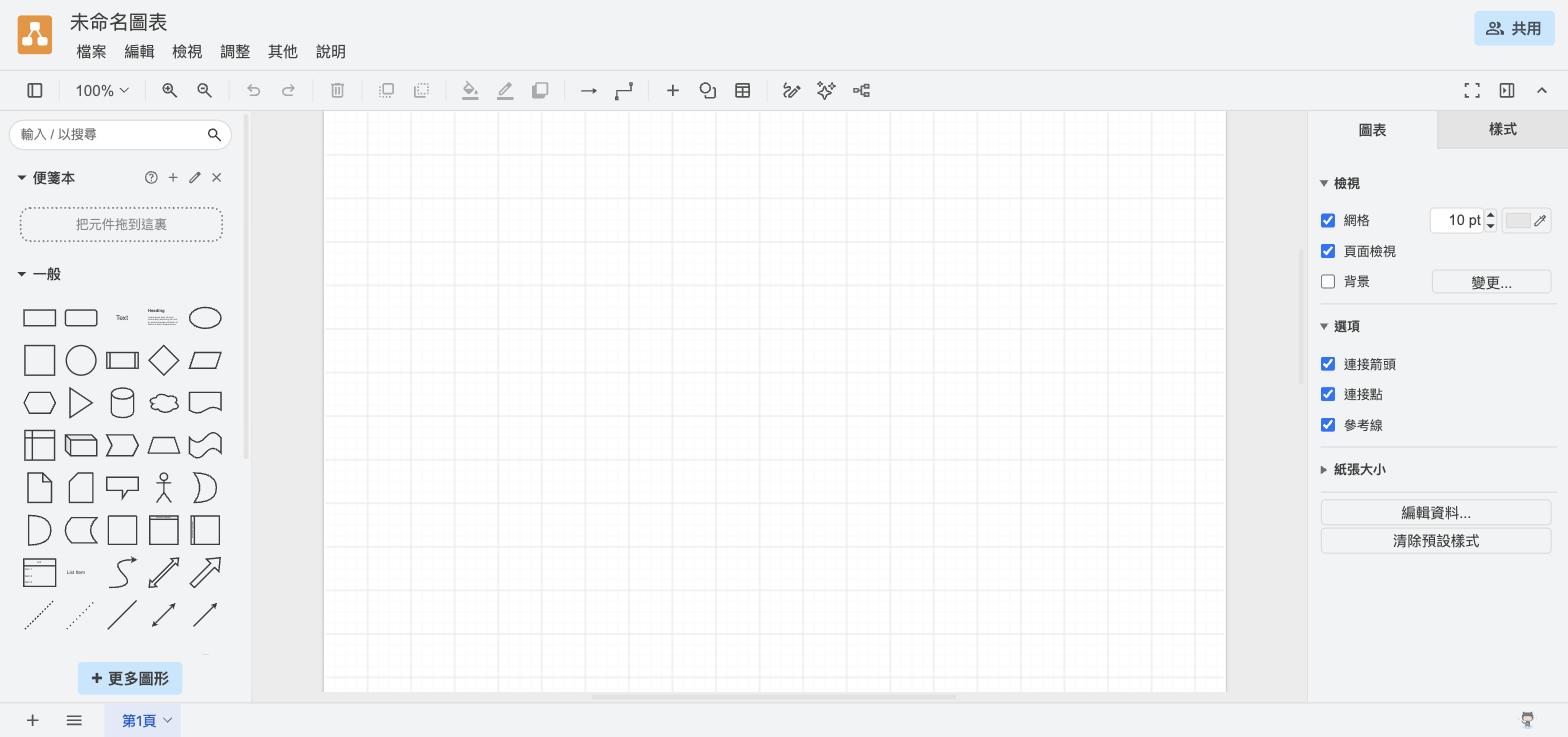Image resolution: width=1568 pixels, height=737 pixels.
Task: Open the grid color swatch
Action: tap(1527, 220)
